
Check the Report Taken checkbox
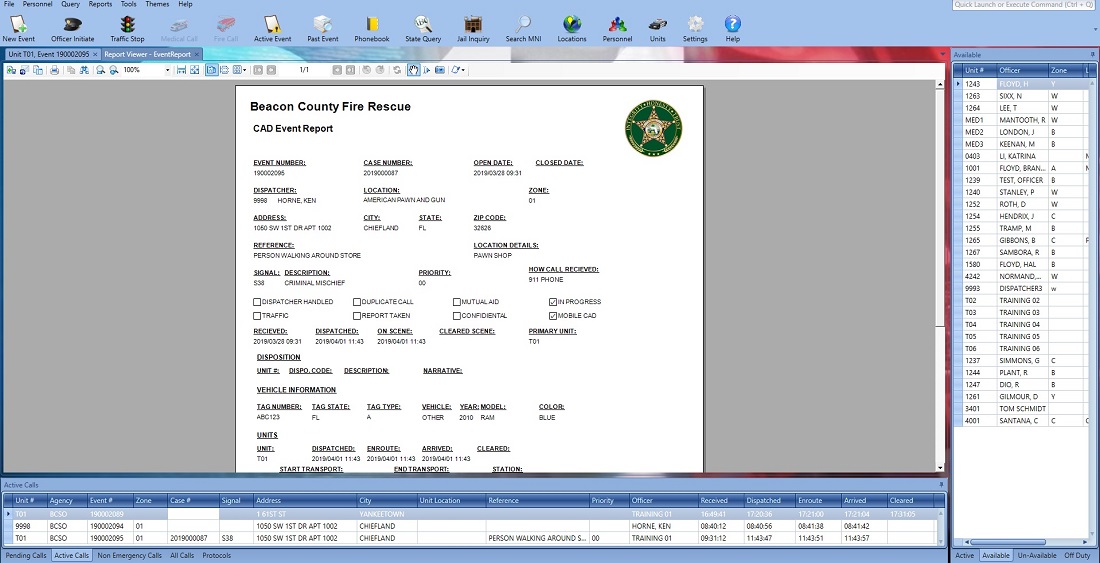pos(357,315)
